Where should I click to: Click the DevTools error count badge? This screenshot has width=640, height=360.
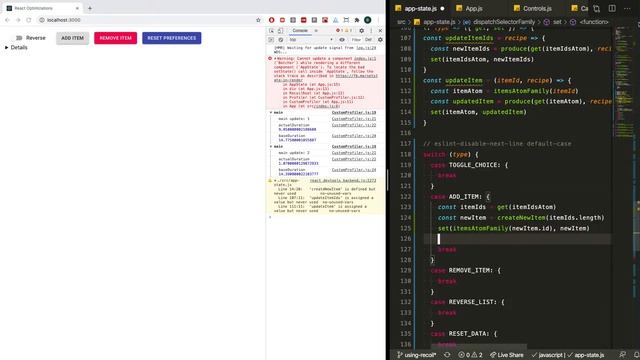[339, 31]
